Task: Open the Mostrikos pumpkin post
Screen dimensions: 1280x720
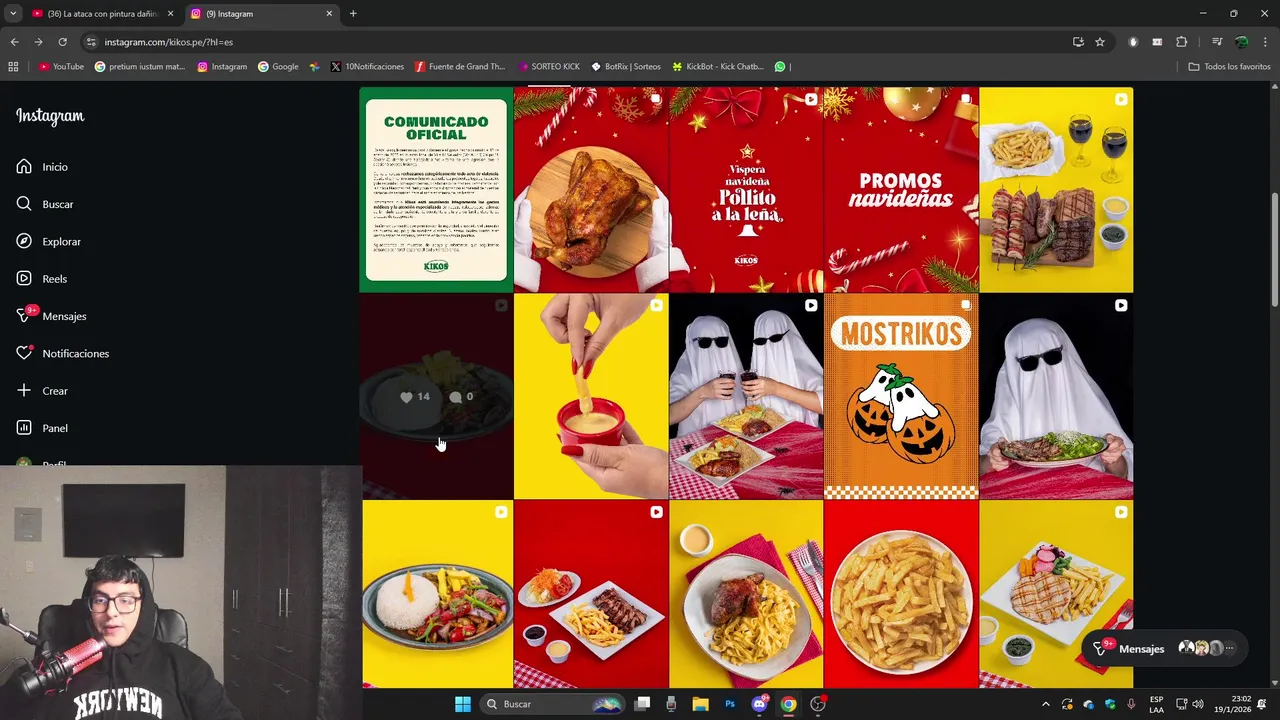Action: pyautogui.click(x=901, y=396)
